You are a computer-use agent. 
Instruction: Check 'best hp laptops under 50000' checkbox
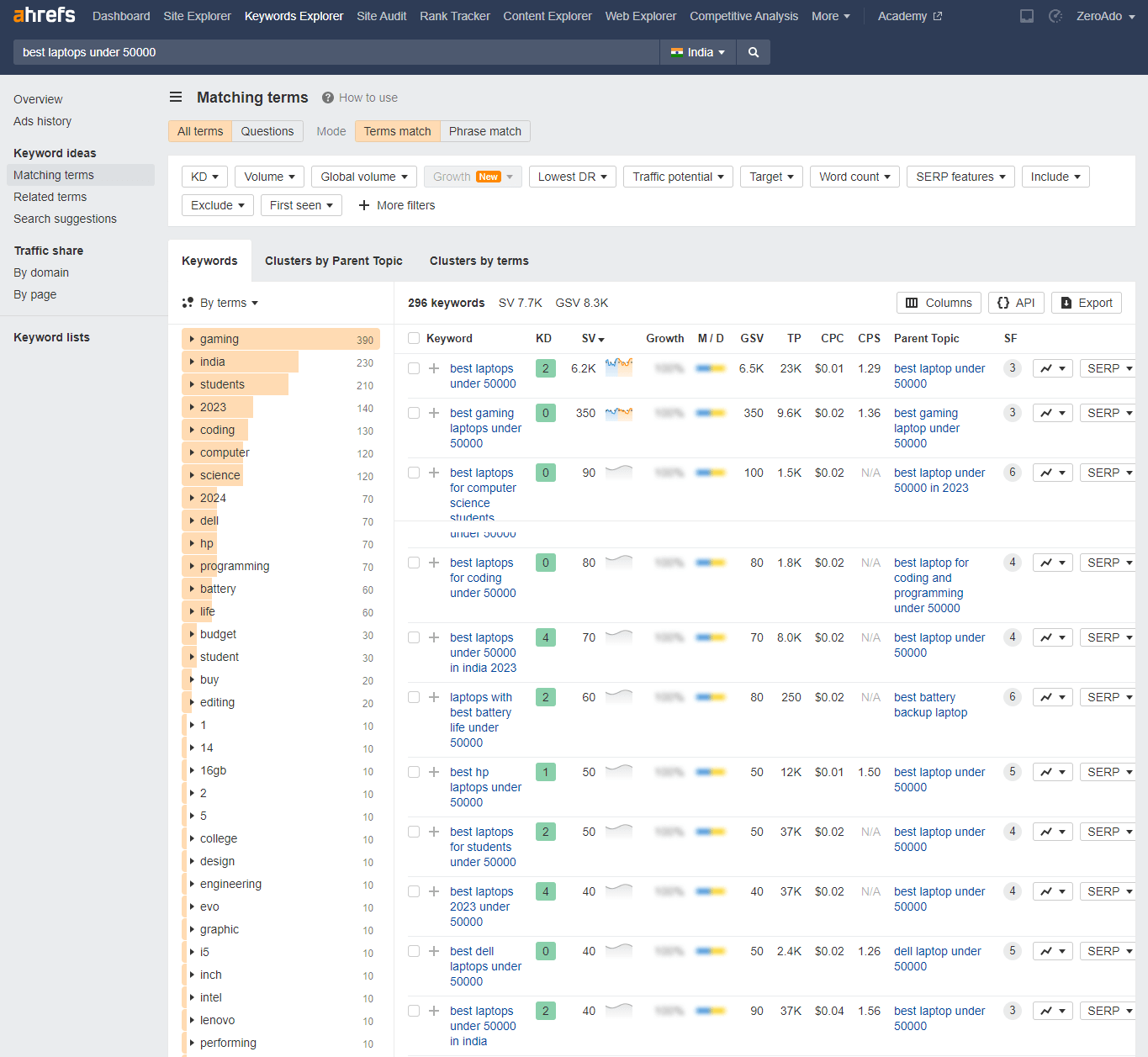[414, 772]
